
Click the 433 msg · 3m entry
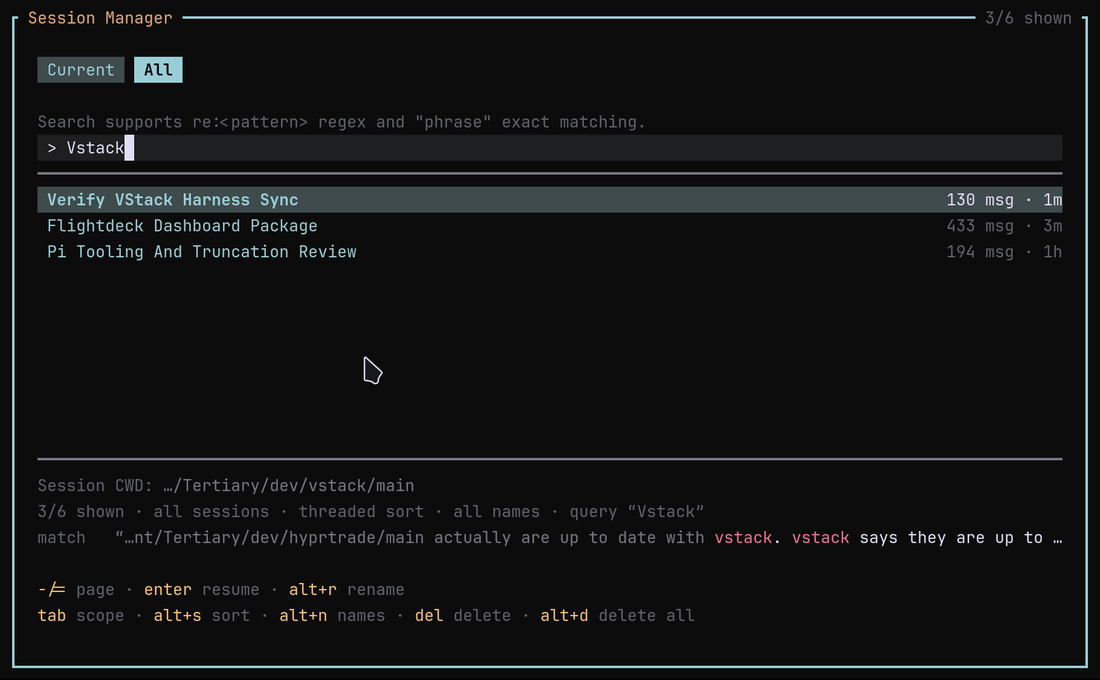pyautogui.click(x=1004, y=226)
